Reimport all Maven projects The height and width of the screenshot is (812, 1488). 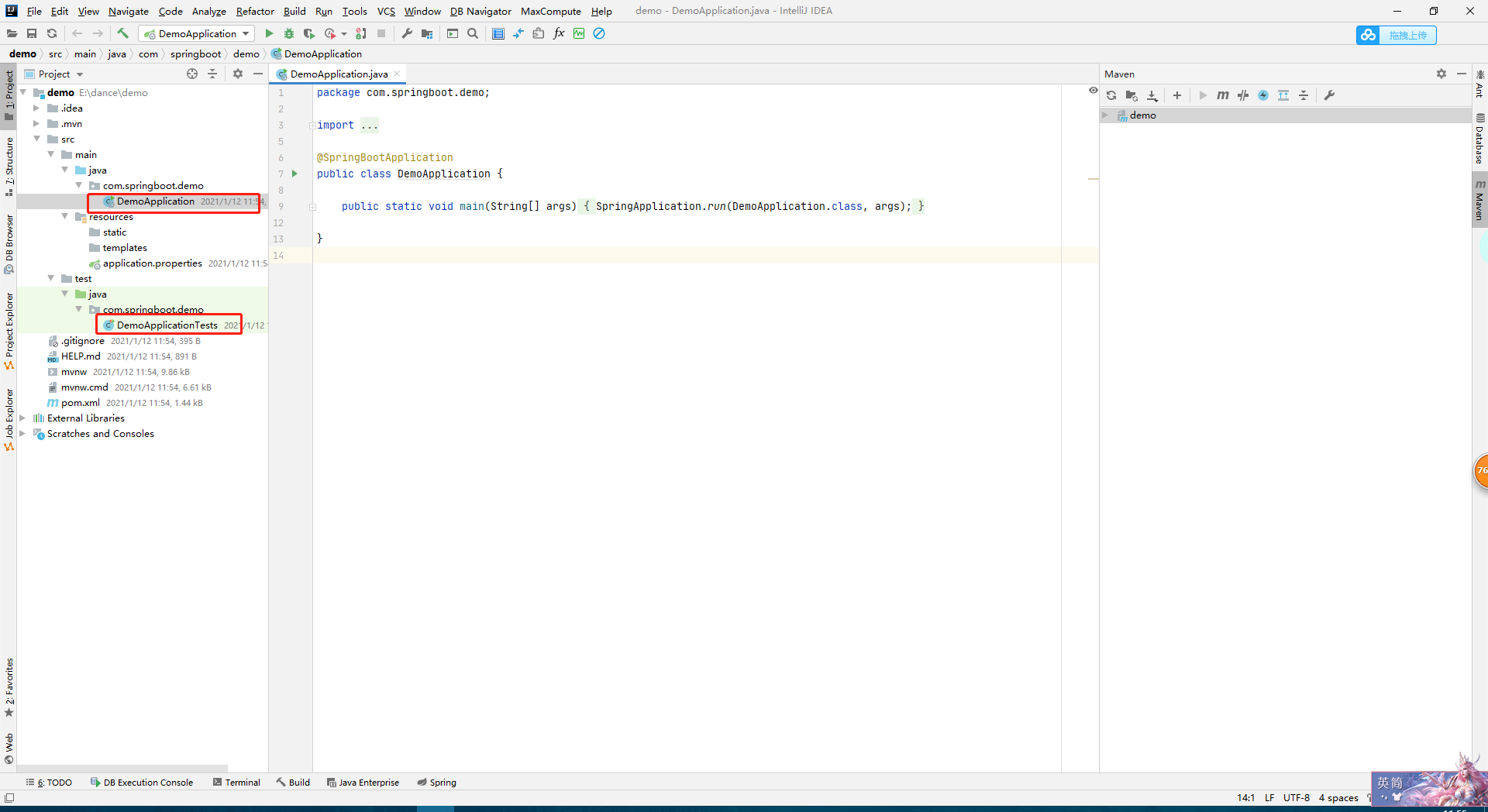click(1111, 95)
